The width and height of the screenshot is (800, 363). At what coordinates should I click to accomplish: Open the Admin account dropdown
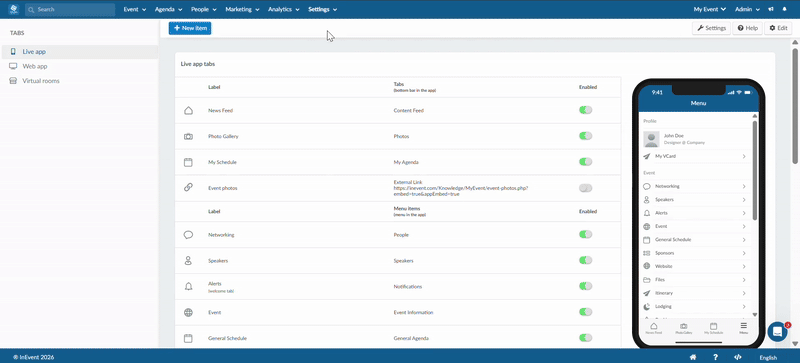(747, 9)
